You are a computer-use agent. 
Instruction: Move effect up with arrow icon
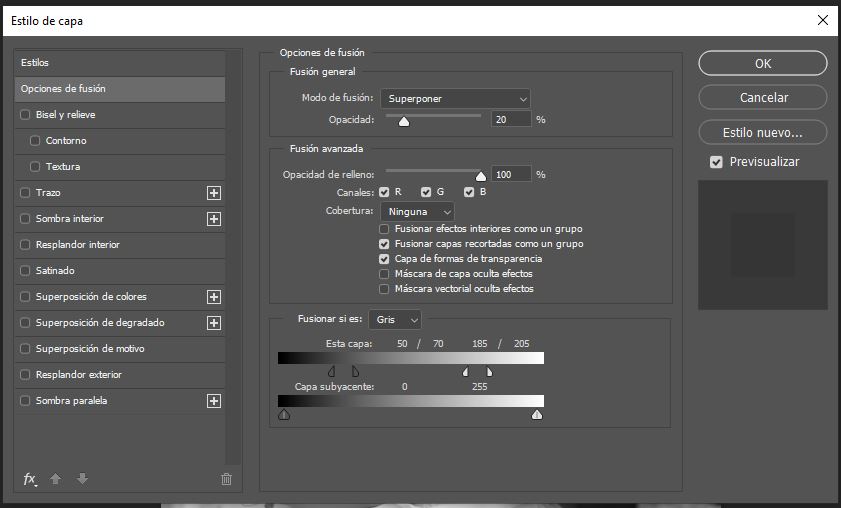pos(56,478)
